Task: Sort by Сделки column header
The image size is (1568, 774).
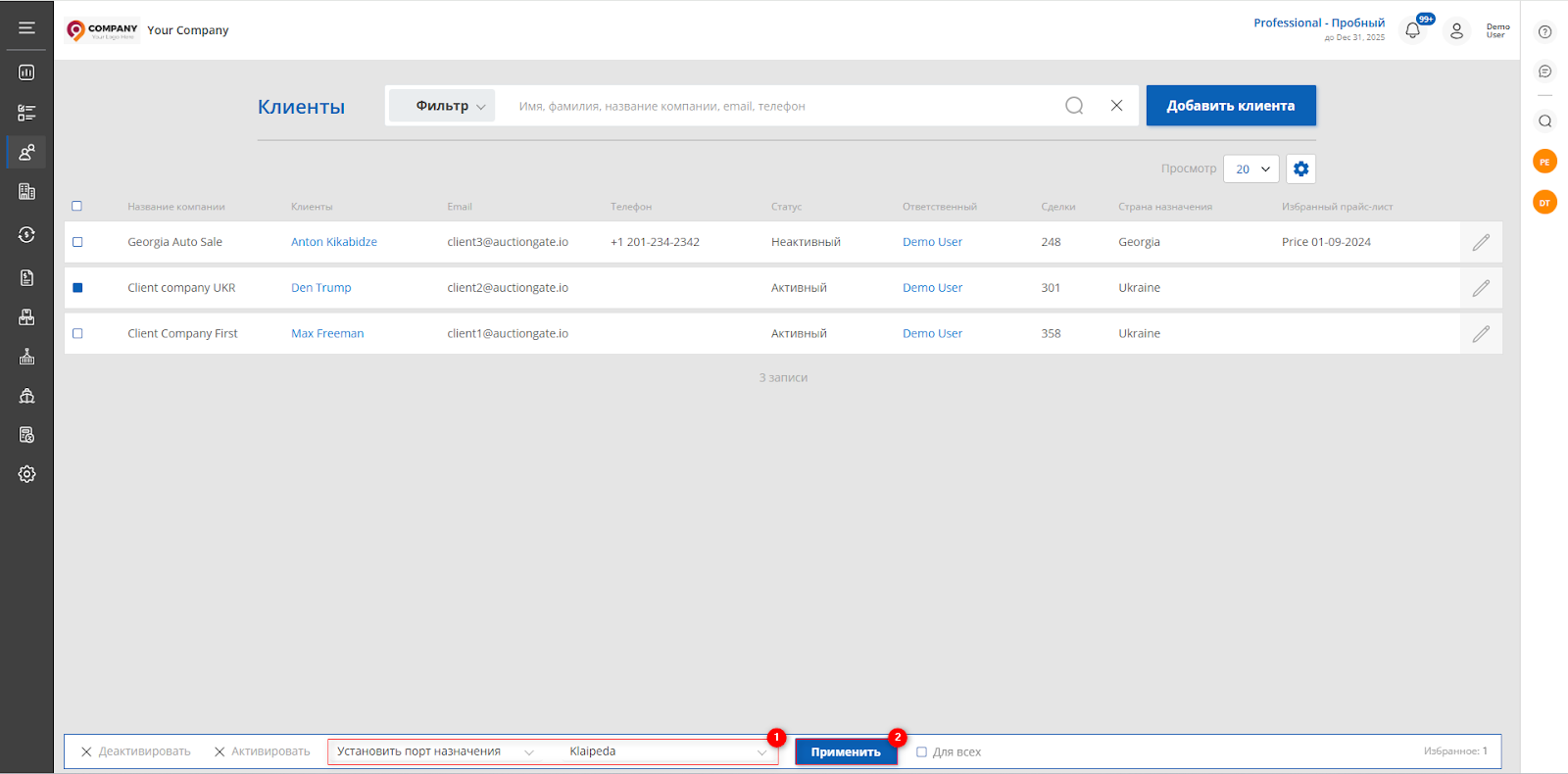Action: [x=1058, y=207]
